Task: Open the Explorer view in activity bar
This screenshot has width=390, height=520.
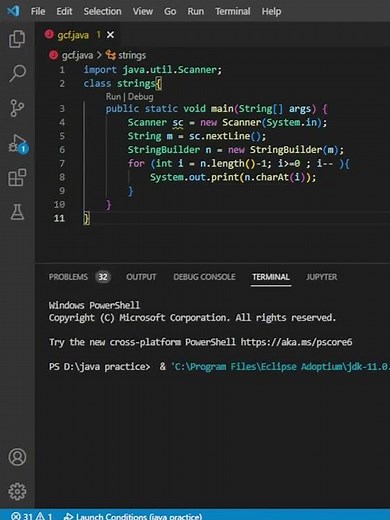Action: click(17, 39)
